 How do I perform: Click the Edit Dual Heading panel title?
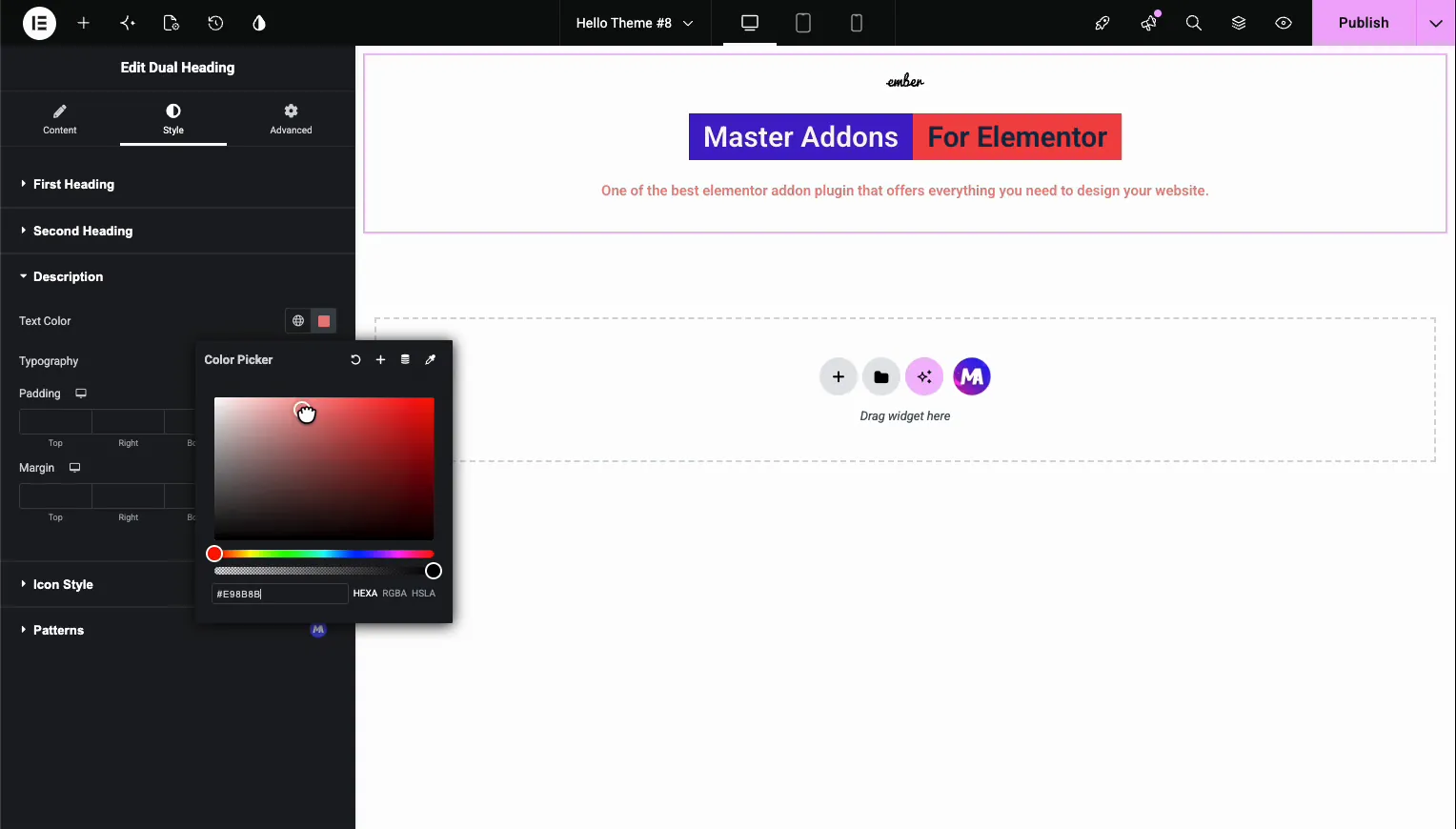(177, 68)
